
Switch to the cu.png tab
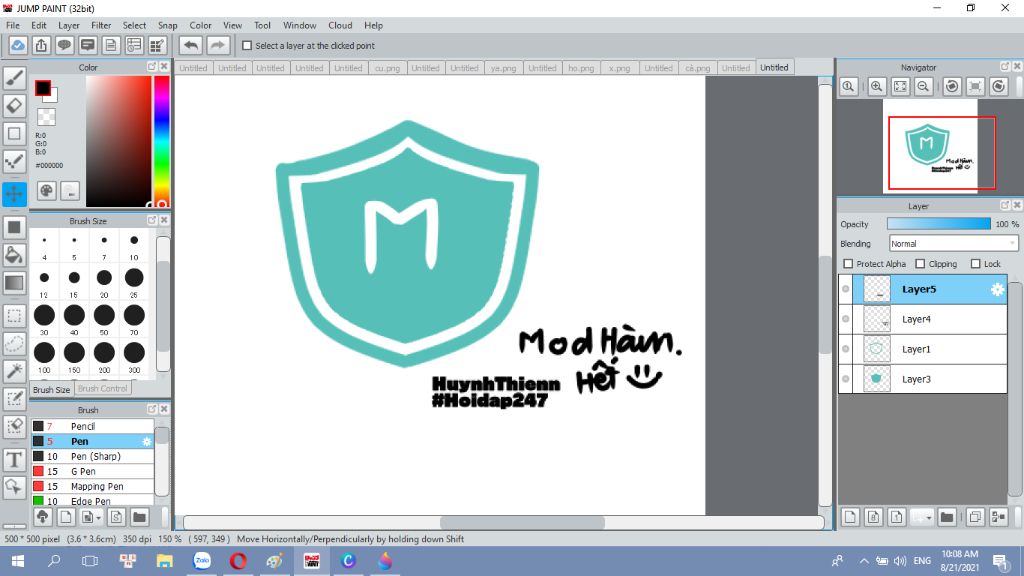pyautogui.click(x=387, y=68)
